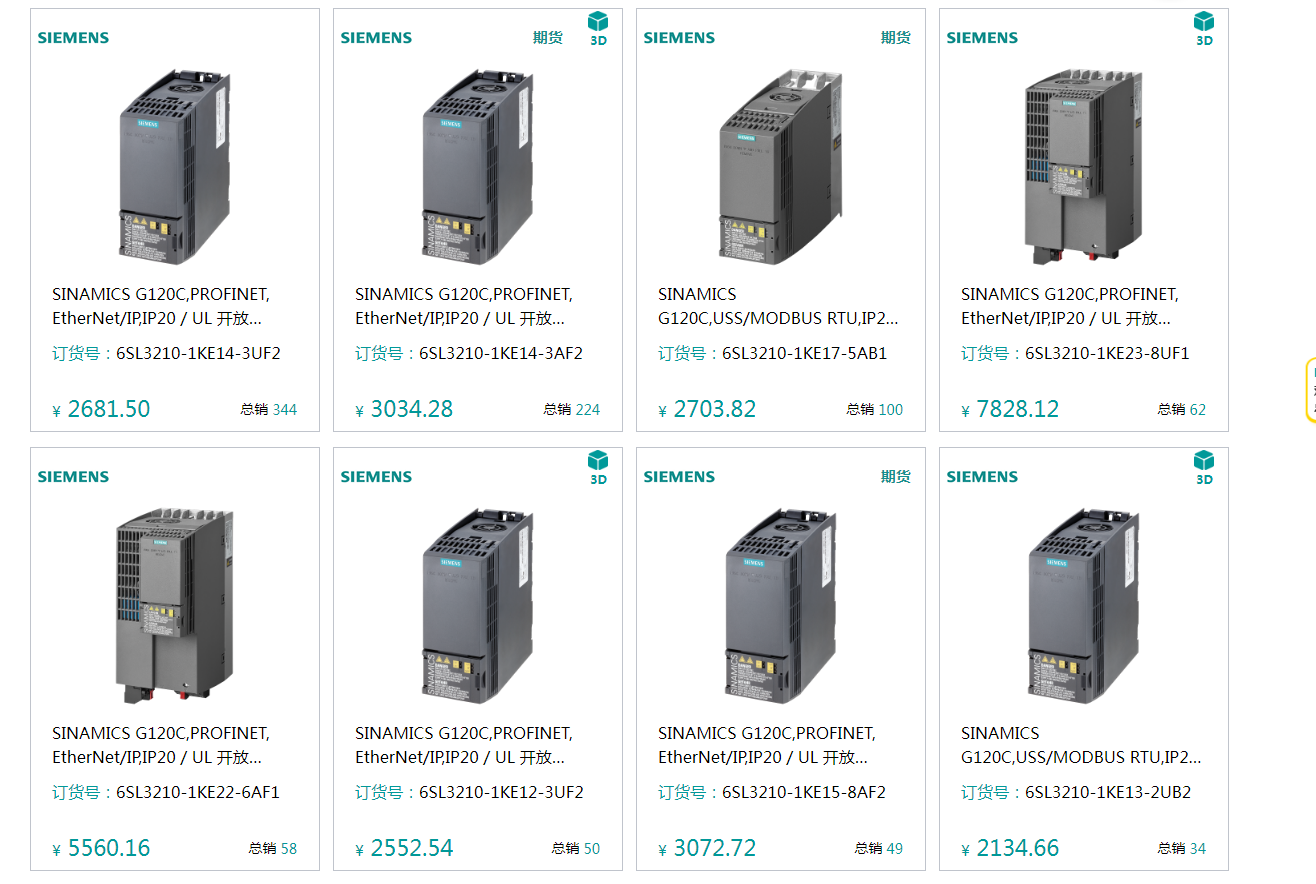Open title link of product priced 2552.54
Viewport: 1316px width, 884px height.
pyautogui.click(x=464, y=745)
